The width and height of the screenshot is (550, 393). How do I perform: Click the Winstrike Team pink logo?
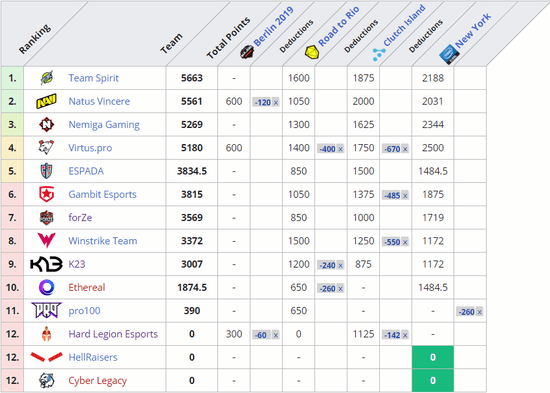pos(46,241)
